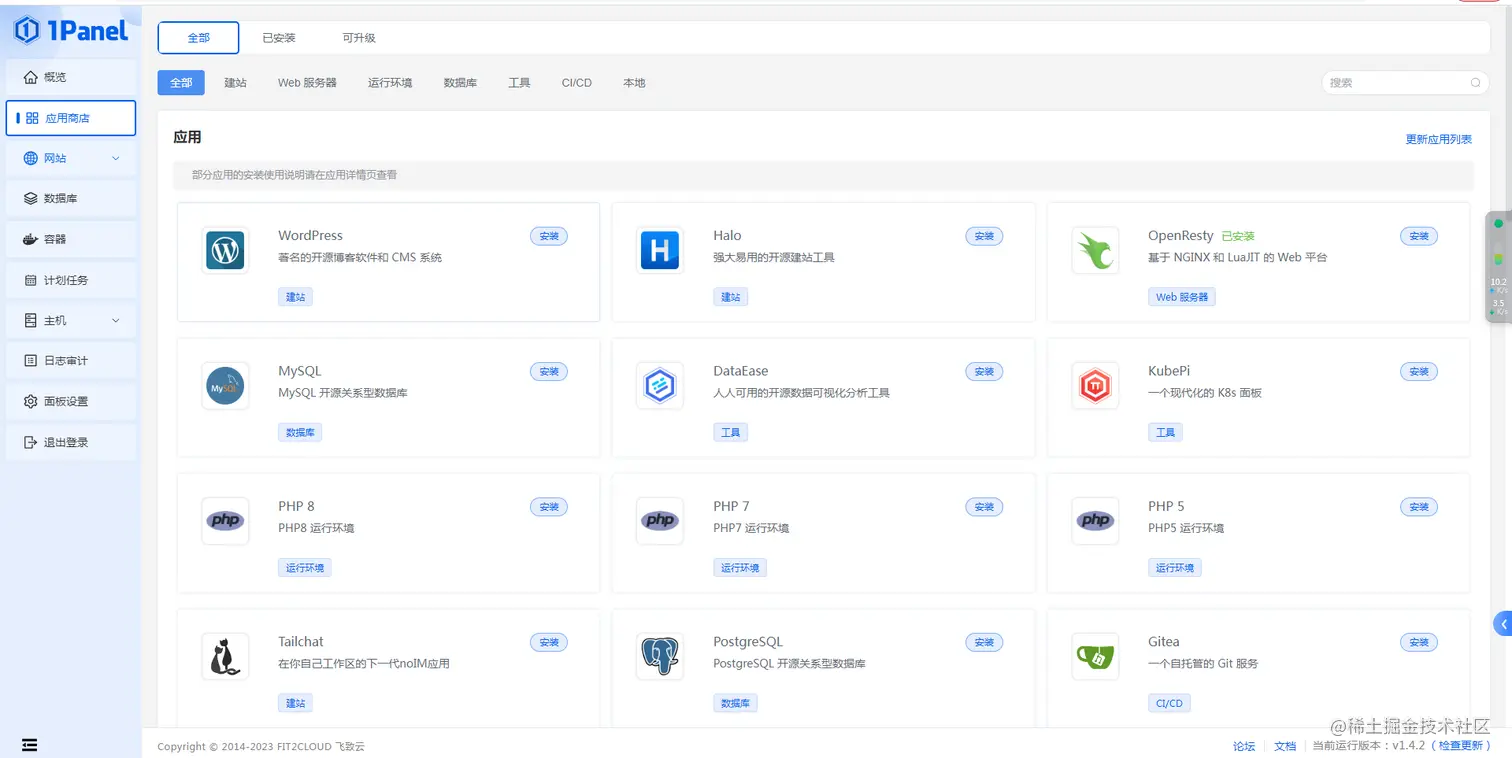Select the top 全部 tab
The image size is (1512, 758).
199,38
